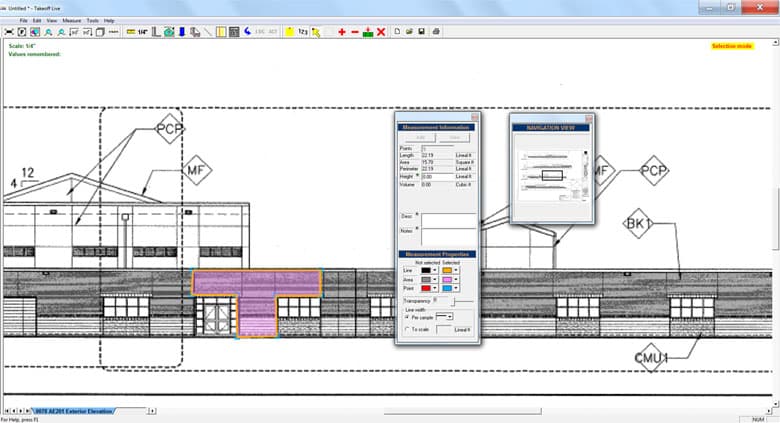
Task: Open the Line not-selected color dropdown
Action: (436, 270)
